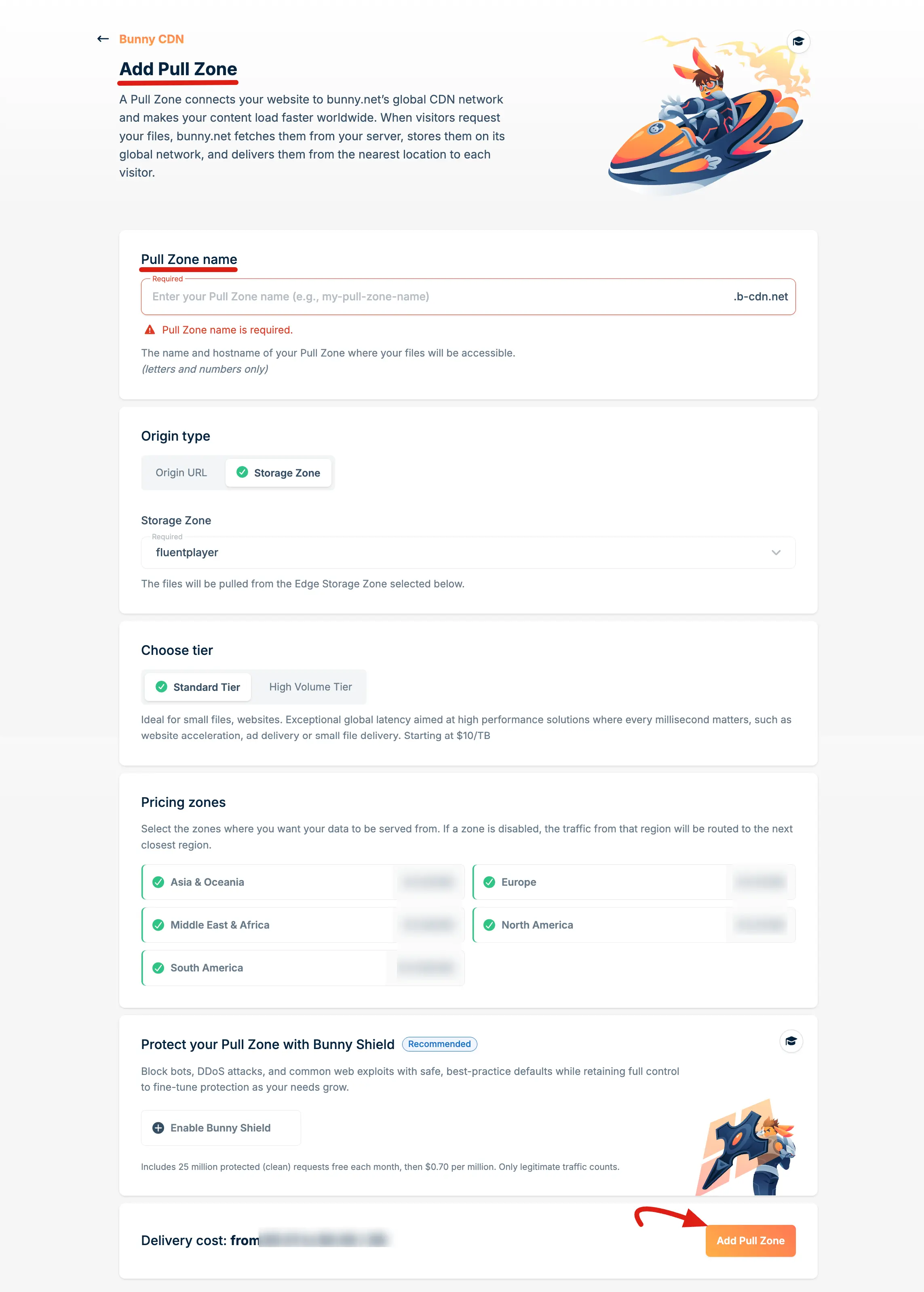Click the 'Pull Zone name is required.' error text
The height and width of the screenshot is (1292, 924).
[228, 330]
